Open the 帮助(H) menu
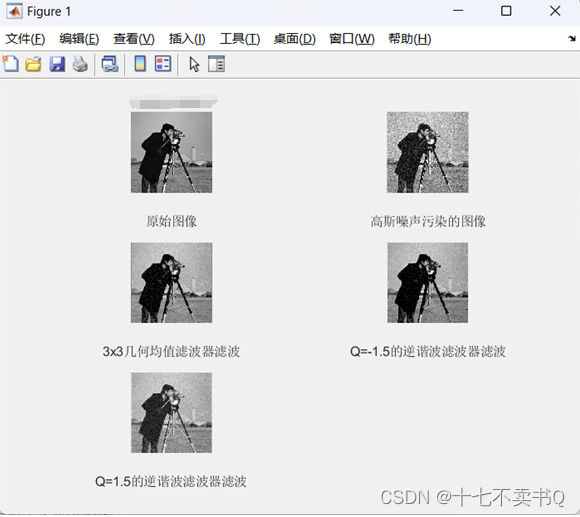The height and width of the screenshot is (517, 580). pos(409,39)
